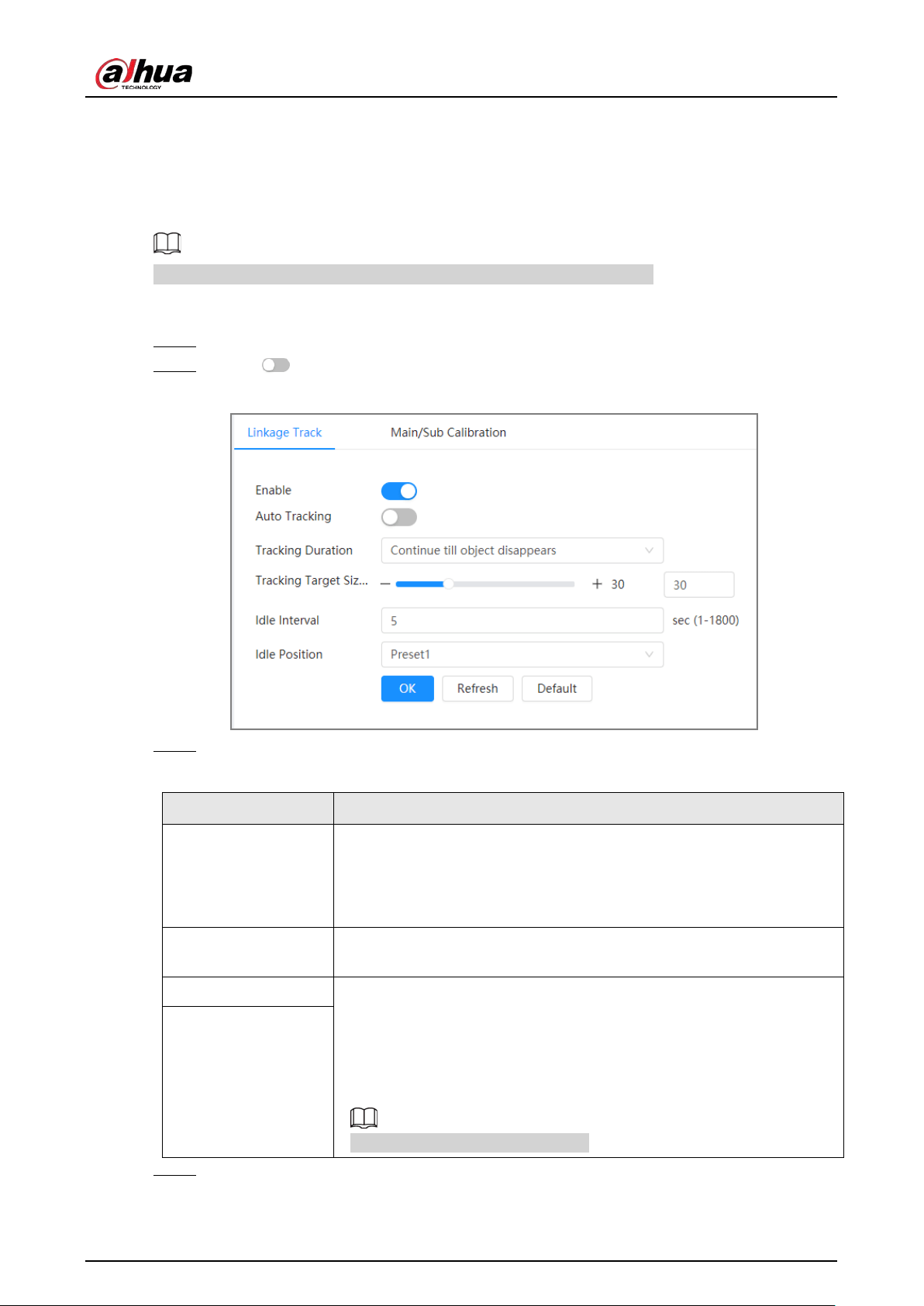Click the 'Auto Tracking' label

[x=293, y=516]
